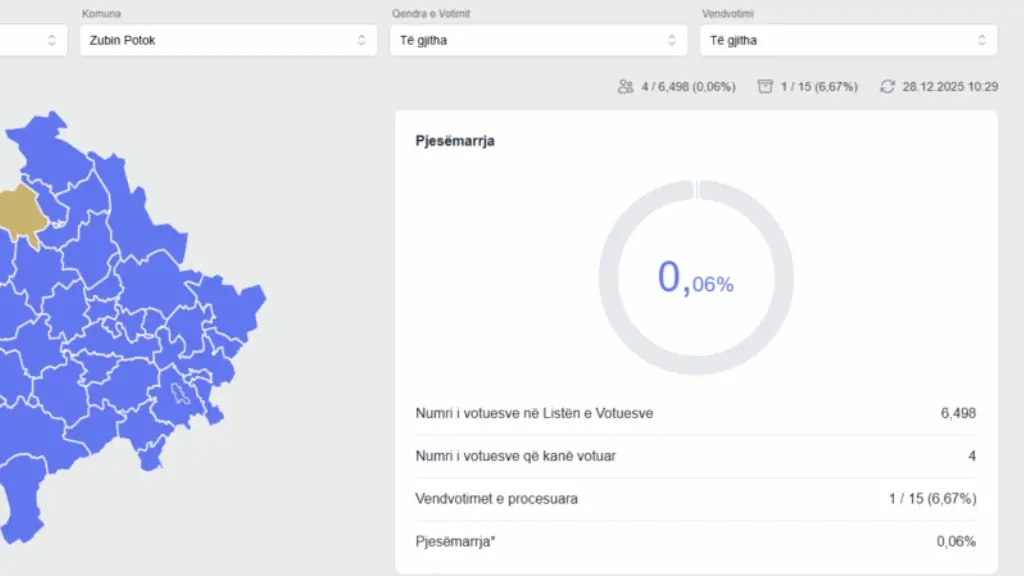Open the Vendvotimi dropdown
The width and height of the screenshot is (1024, 576).
click(x=848, y=40)
